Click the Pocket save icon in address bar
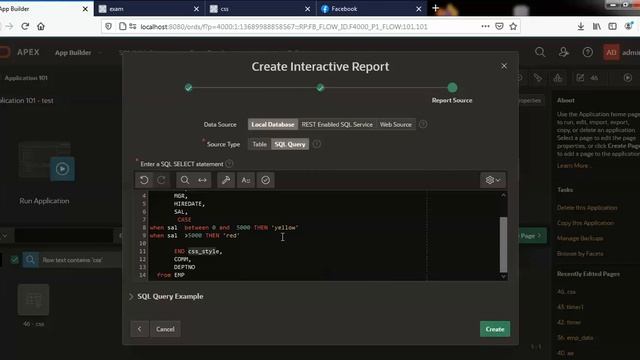 tap(499, 27)
